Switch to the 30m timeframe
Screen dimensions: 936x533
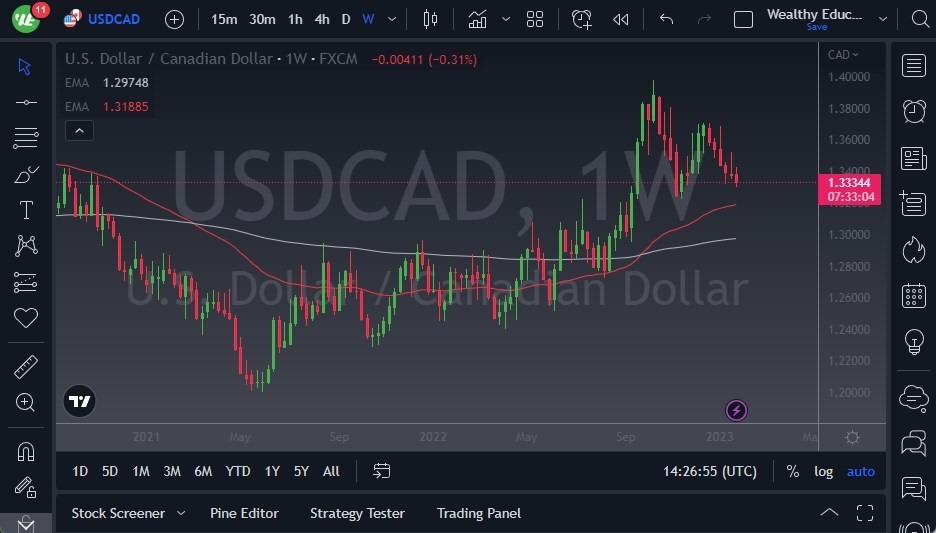coord(262,20)
